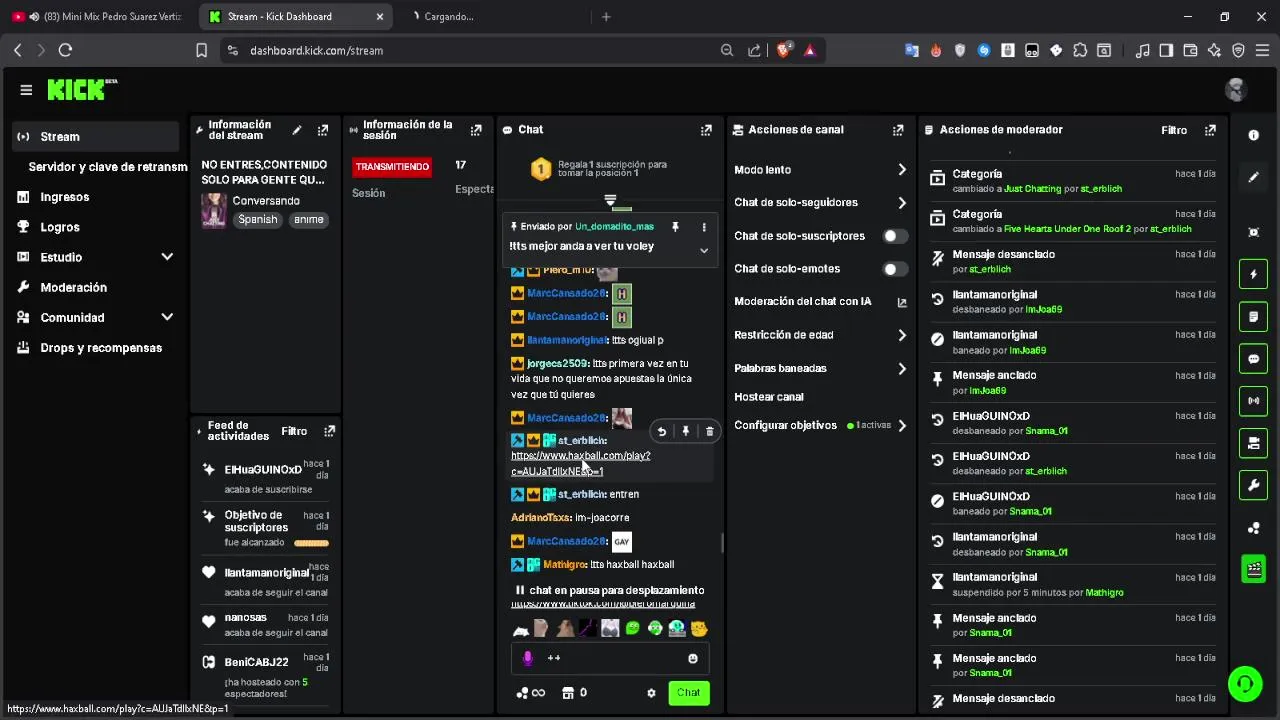
Task: Toggle Chat de solo-suscriptores switch
Action: point(895,236)
